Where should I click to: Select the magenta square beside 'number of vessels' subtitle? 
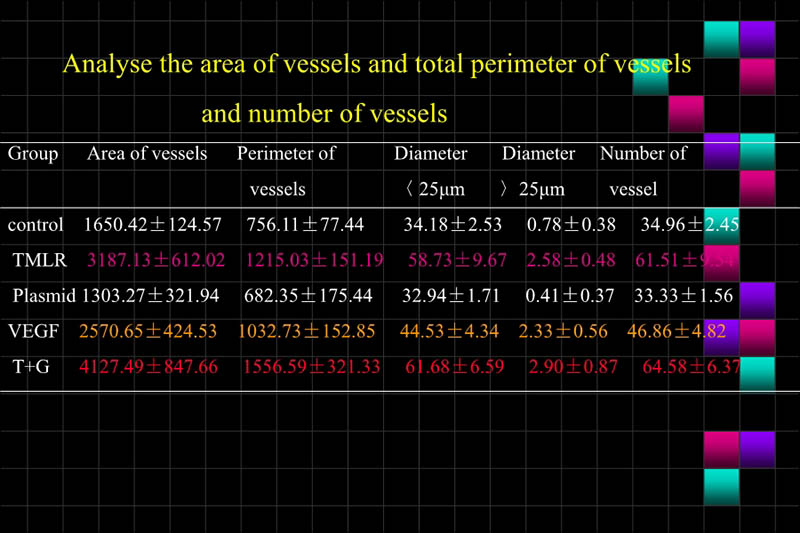[686, 113]
